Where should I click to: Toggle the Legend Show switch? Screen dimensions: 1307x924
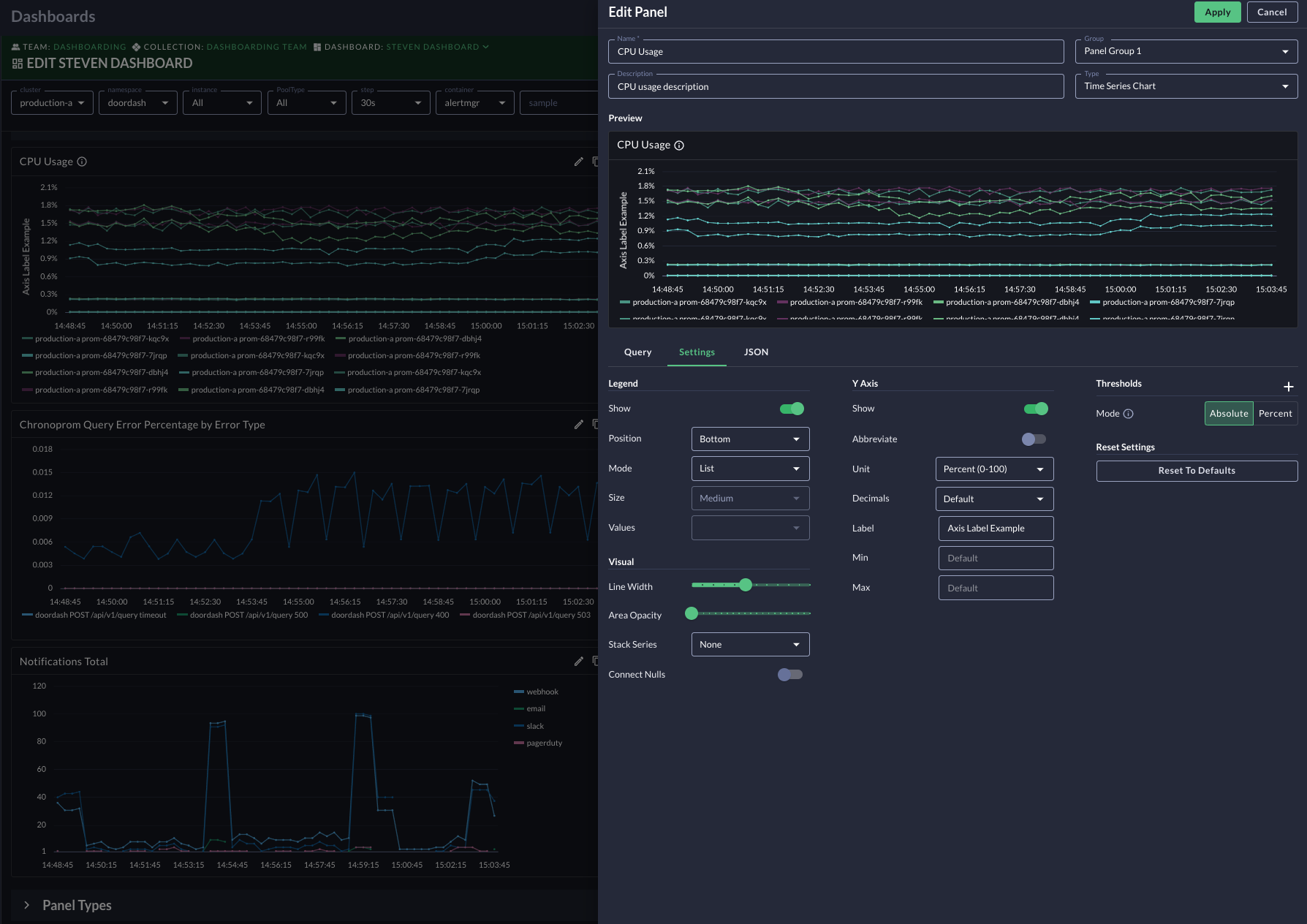(792, 409)
